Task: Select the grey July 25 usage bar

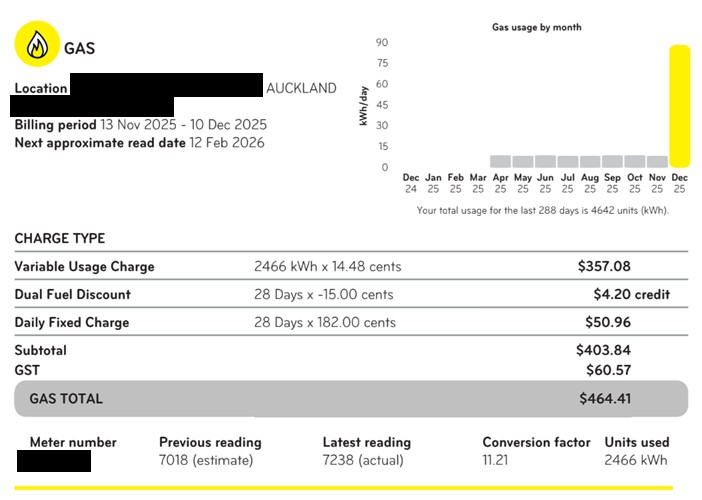Action: 567,161
